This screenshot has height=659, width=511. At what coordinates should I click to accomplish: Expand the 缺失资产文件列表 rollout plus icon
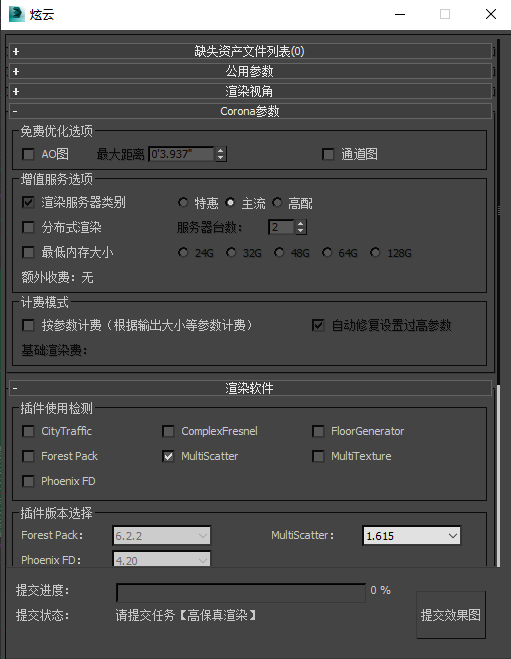(16, 52)
